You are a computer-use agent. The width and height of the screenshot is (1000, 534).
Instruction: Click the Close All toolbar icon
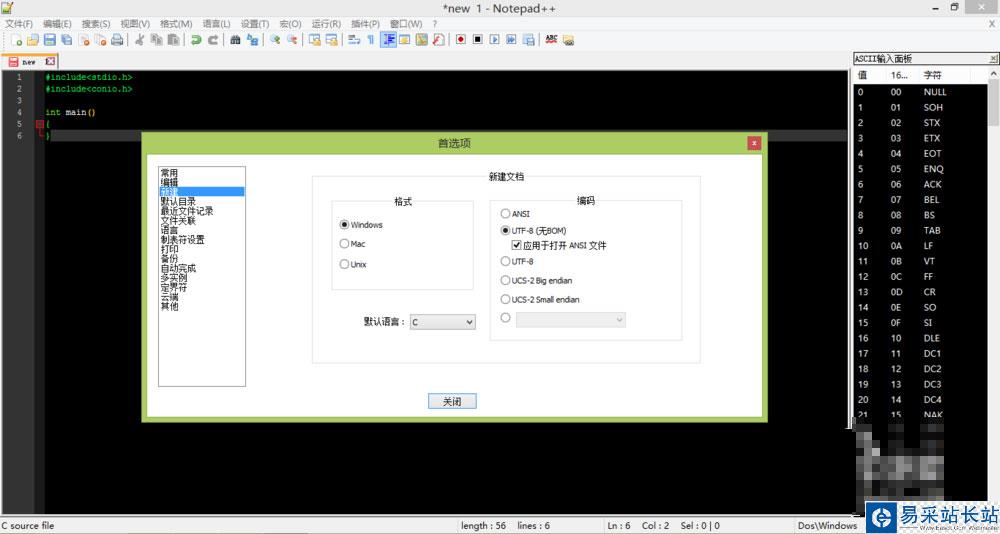[x=100, y=40]
